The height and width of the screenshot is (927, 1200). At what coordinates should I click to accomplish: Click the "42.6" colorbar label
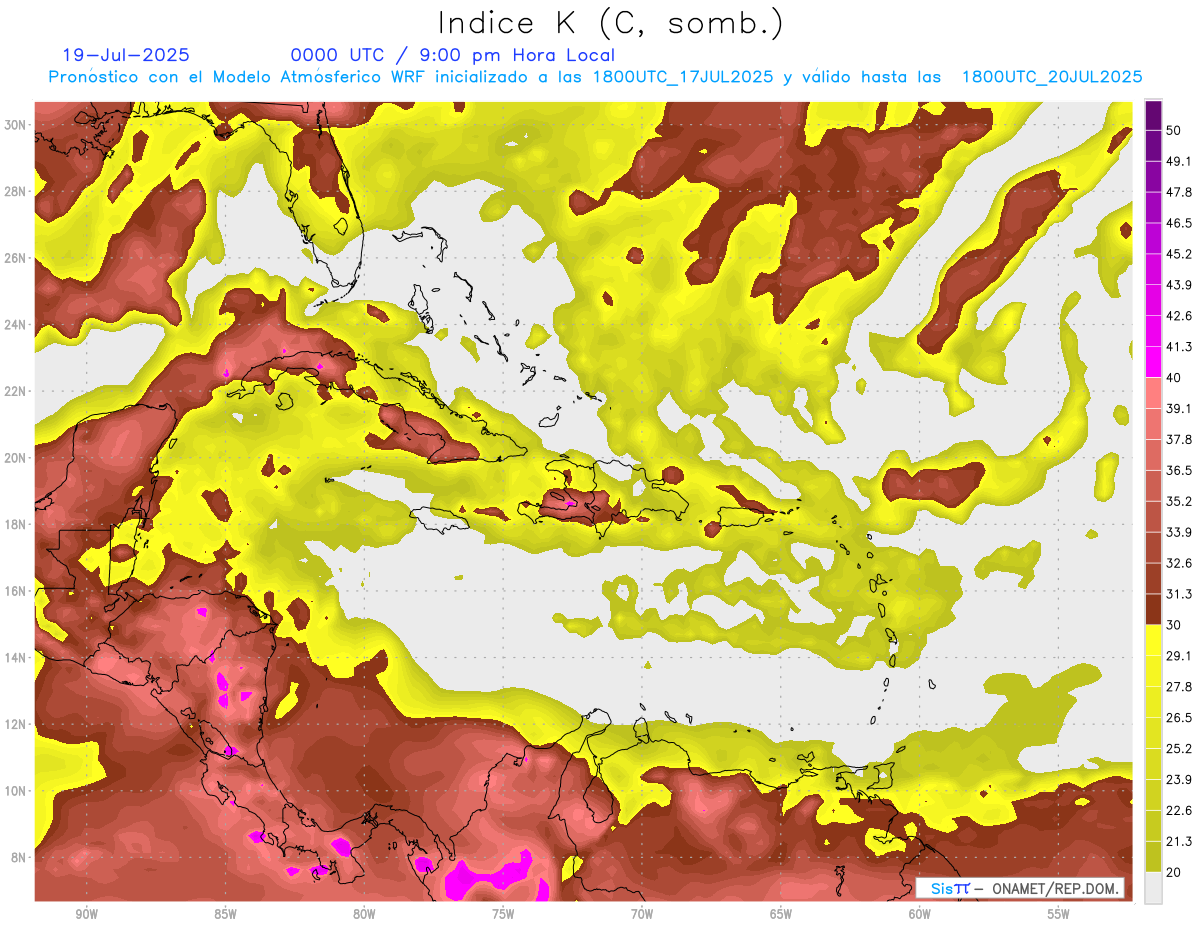coord(1179,316)
